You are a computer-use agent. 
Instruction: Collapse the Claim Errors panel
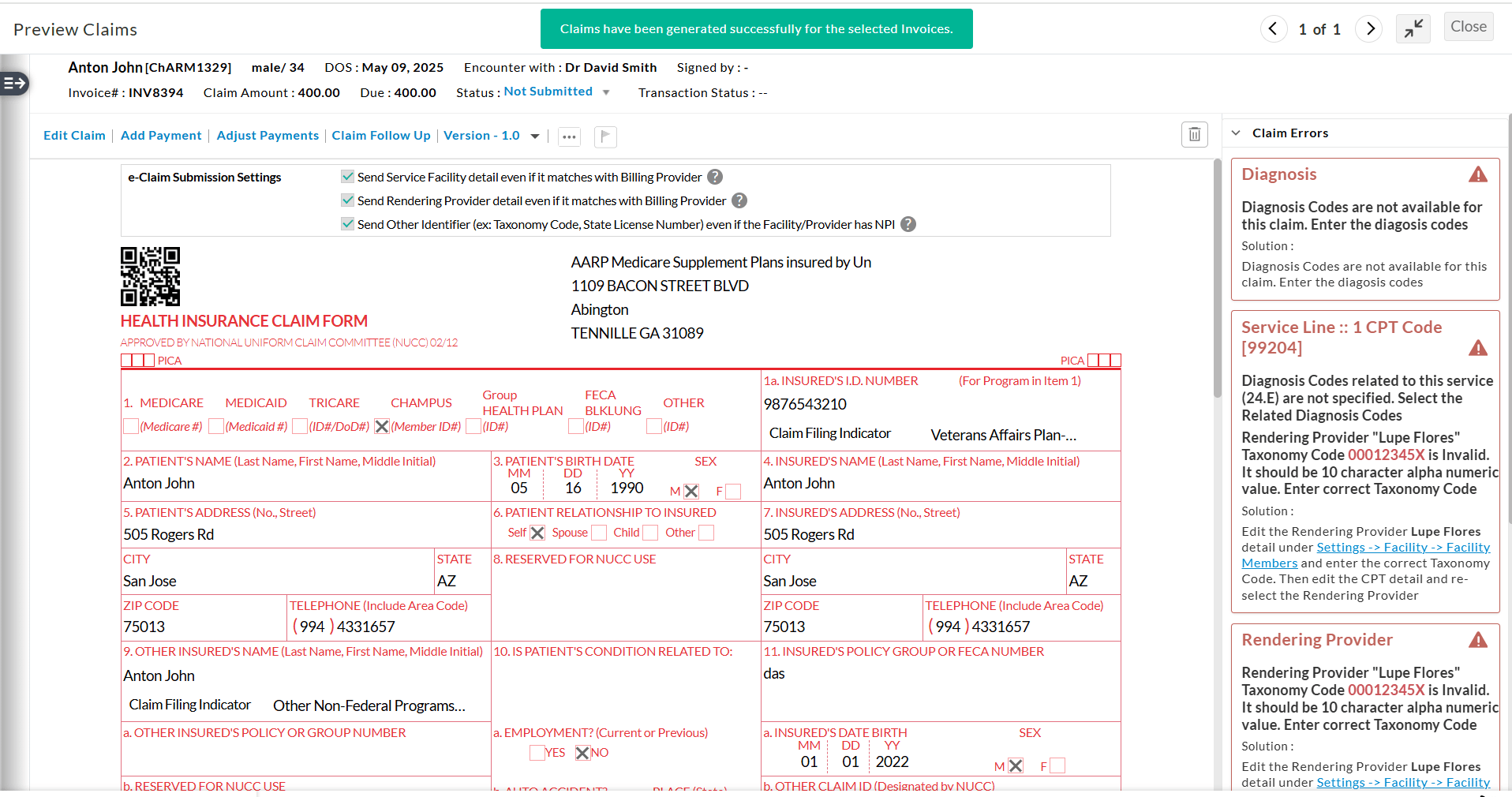point(1235,133)
